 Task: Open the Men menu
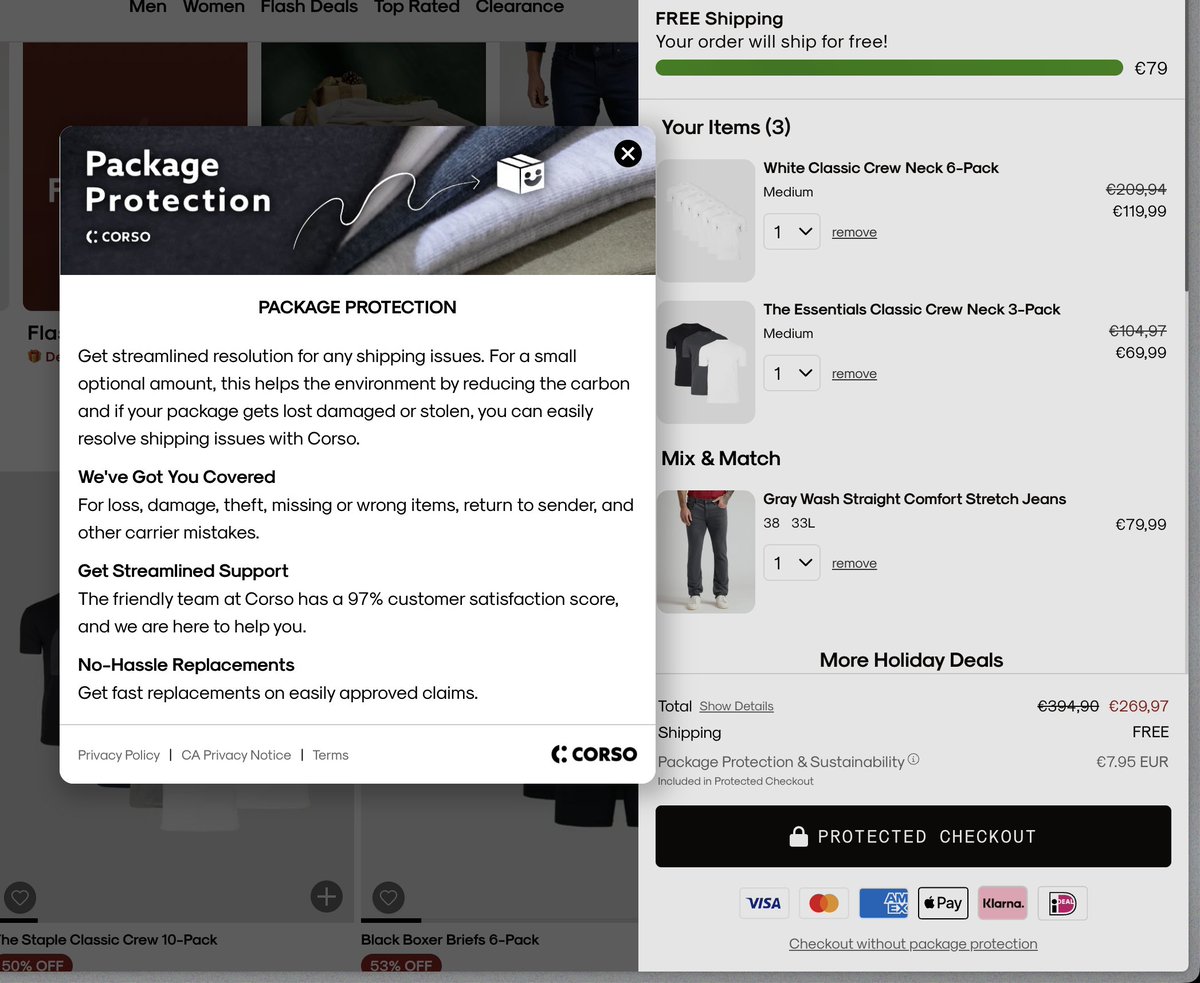point(148,7)
